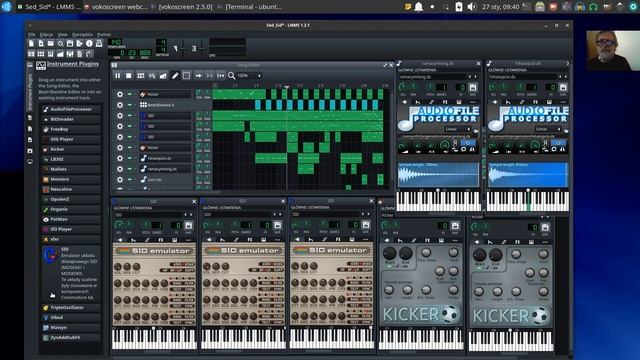Go to the next preset in the leftmost SID window

pyautogui.click(x=190, y=214)
